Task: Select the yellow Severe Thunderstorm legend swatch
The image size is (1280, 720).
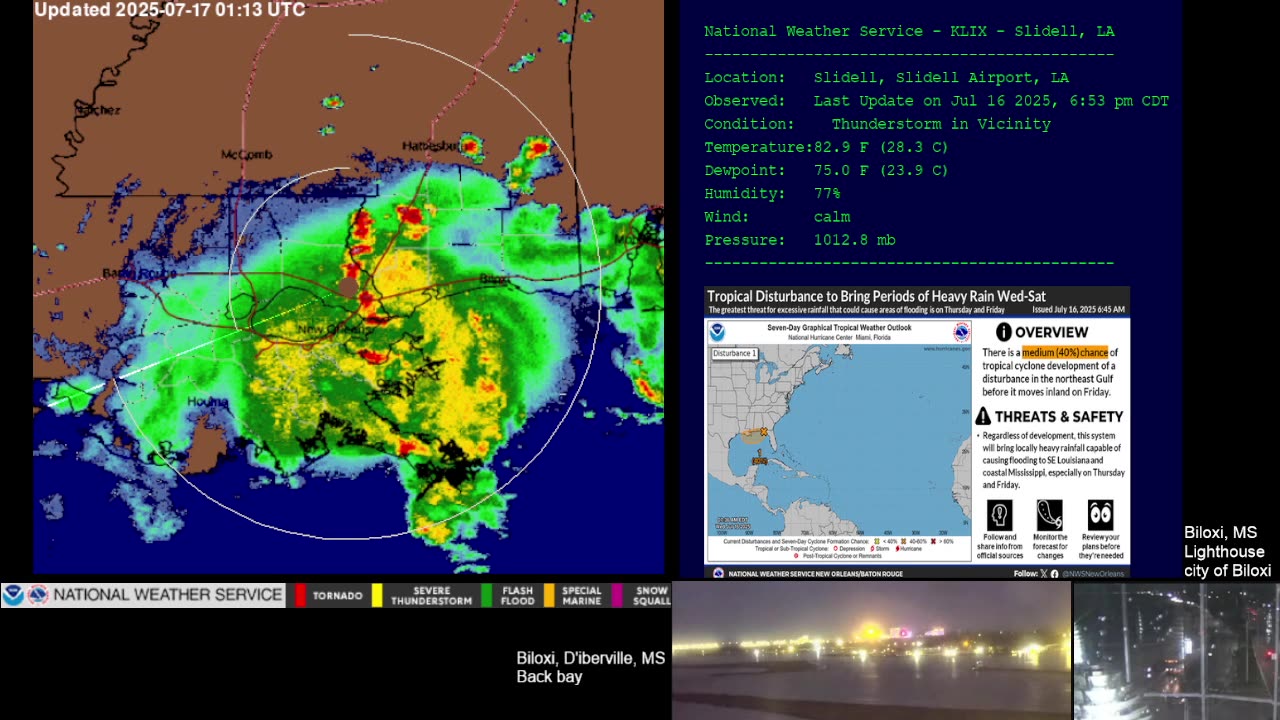Action: 377,595
